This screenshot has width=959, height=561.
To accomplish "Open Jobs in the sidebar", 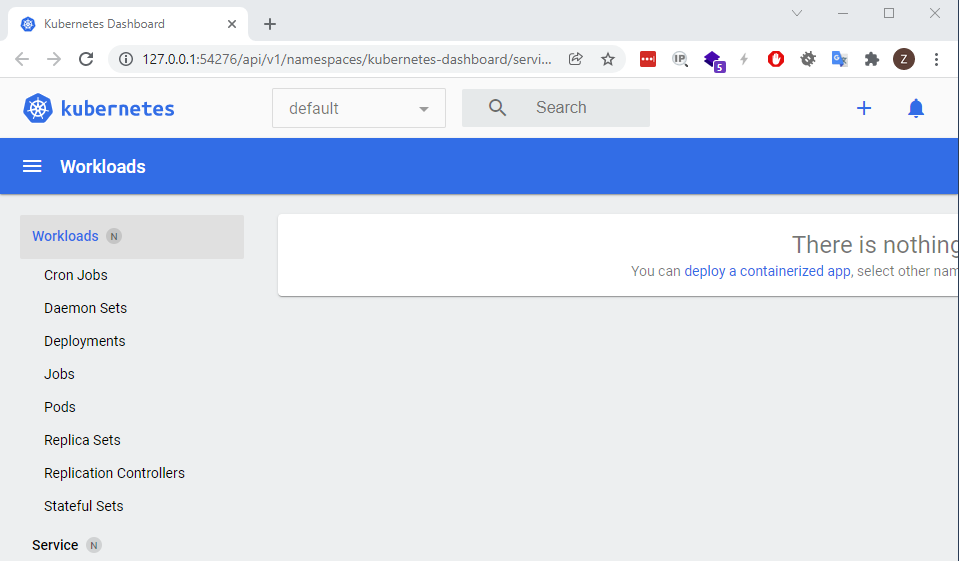I will (59, 374).
